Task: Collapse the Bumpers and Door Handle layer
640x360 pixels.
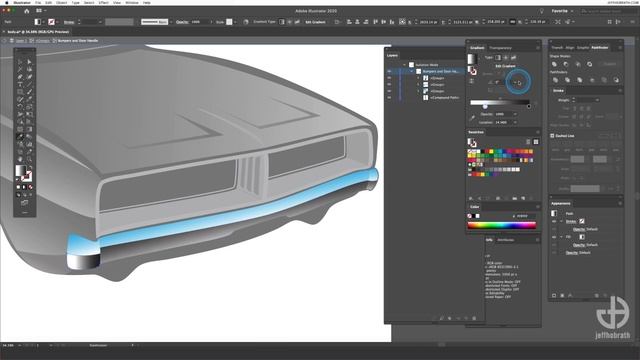Action: pyautogui.click(x=411, y=71)
